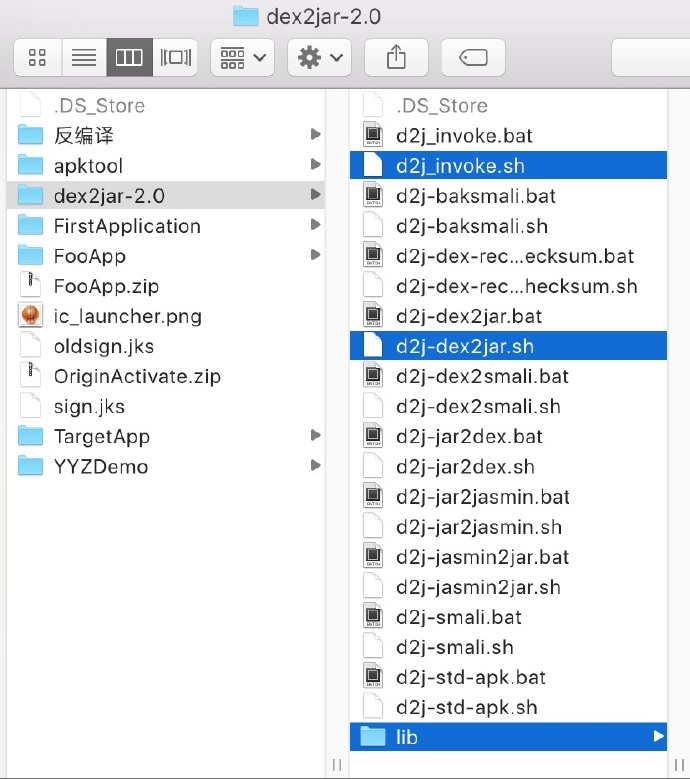Open the item arrangement dropdown
Image resolution: width=690 pixels, height=779 pixels.
point(242,58)
